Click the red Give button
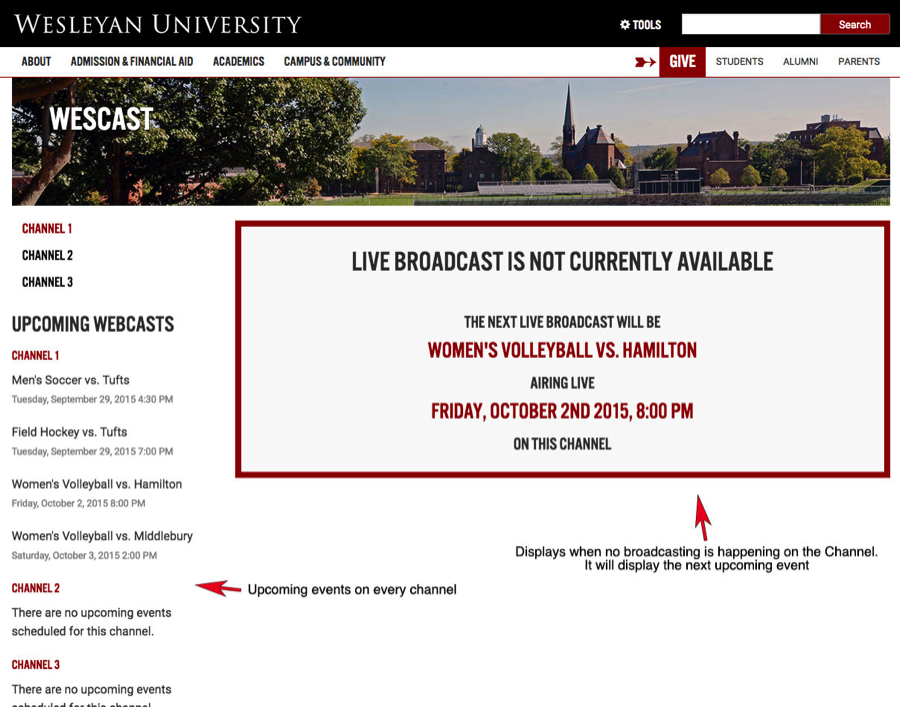The width and height of the screenshot is (900, 708). point(682,61)
